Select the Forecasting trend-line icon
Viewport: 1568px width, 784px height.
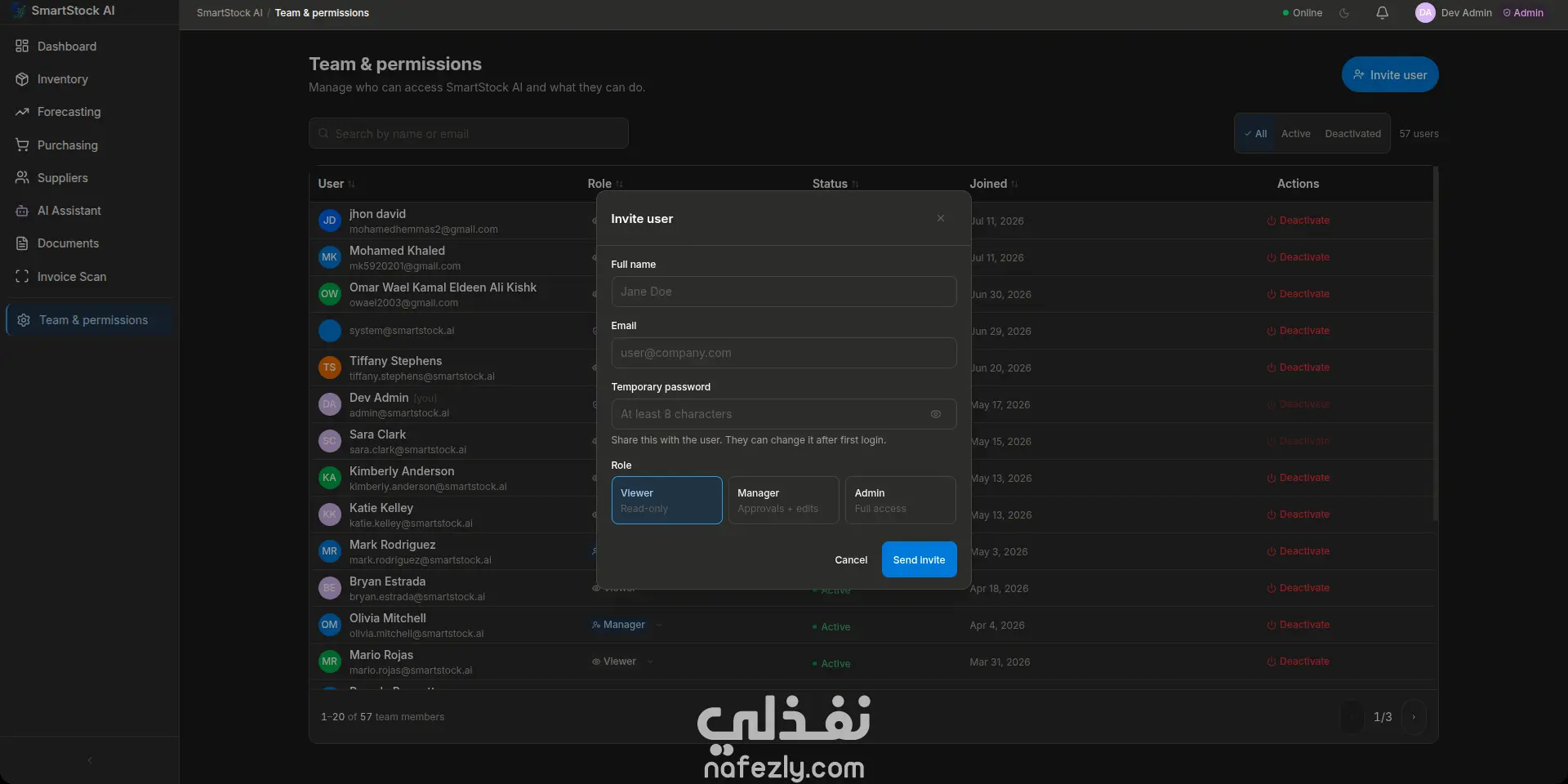point(22,112)
